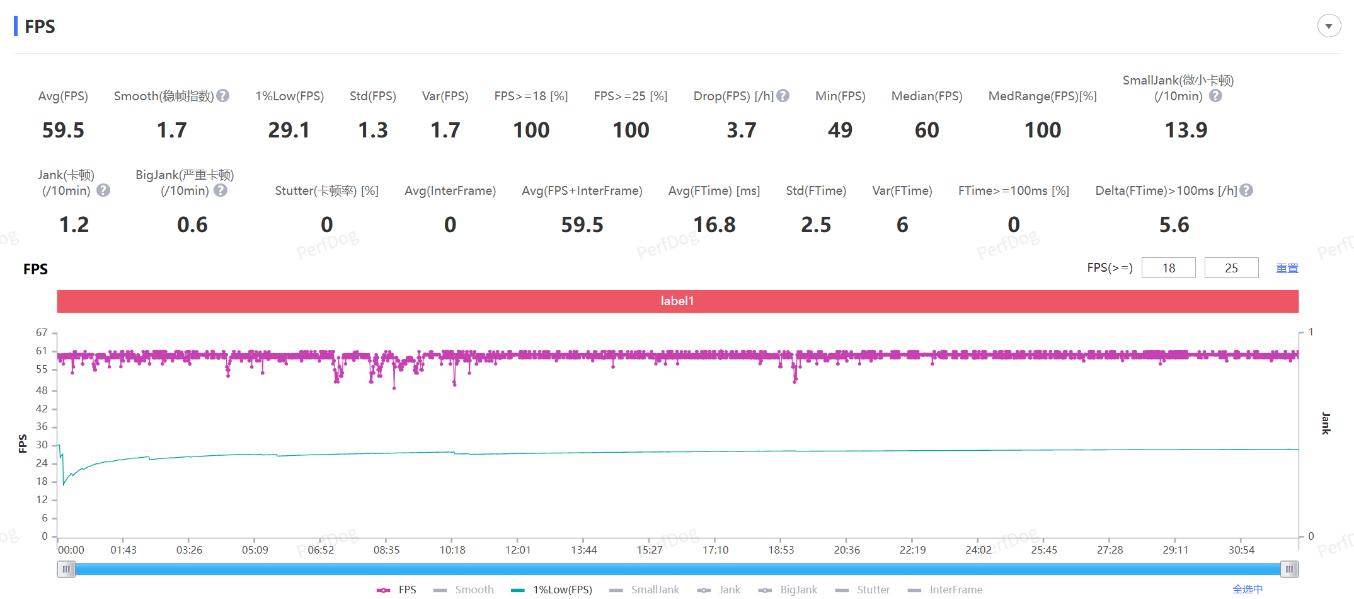1354x599 pixels.
Task: Click help icon beside Smooth(稳帧指数)
Action: pyautogui.click(x=223, y=96)
